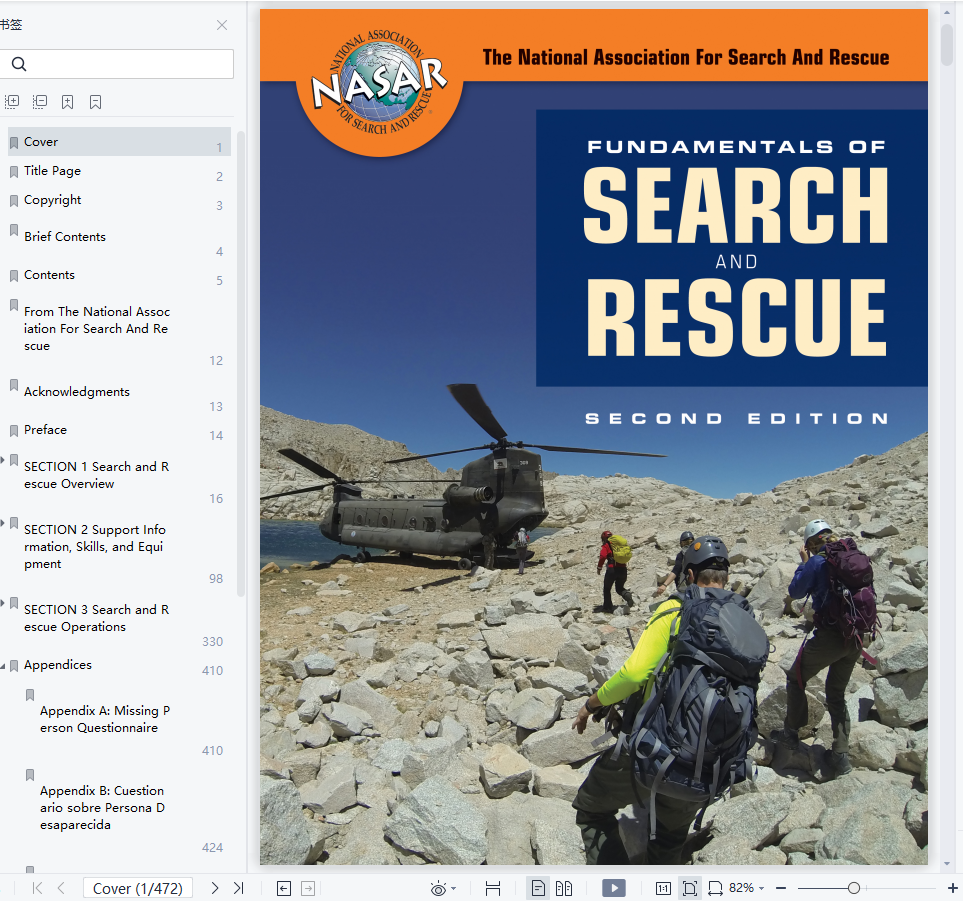Jump to the first page

(37, 888)
